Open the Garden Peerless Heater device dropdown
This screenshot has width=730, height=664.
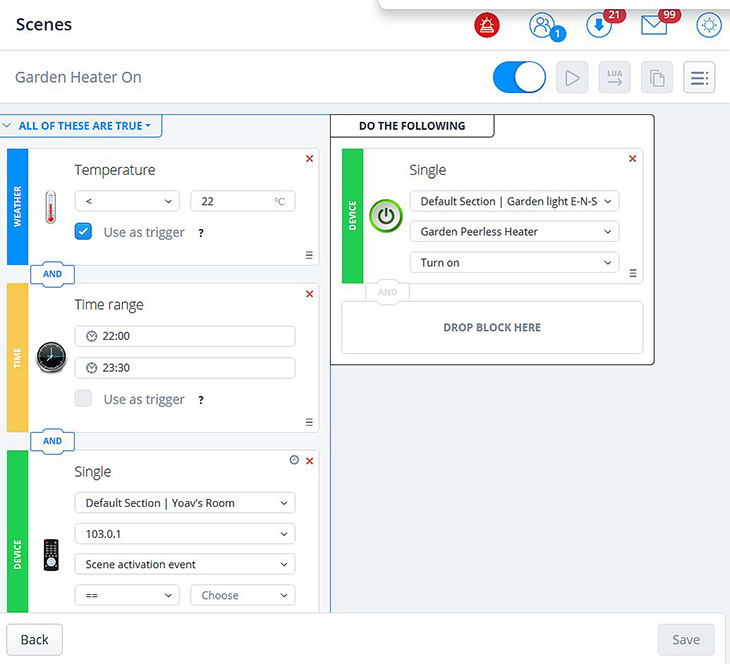tap(514, 231)
